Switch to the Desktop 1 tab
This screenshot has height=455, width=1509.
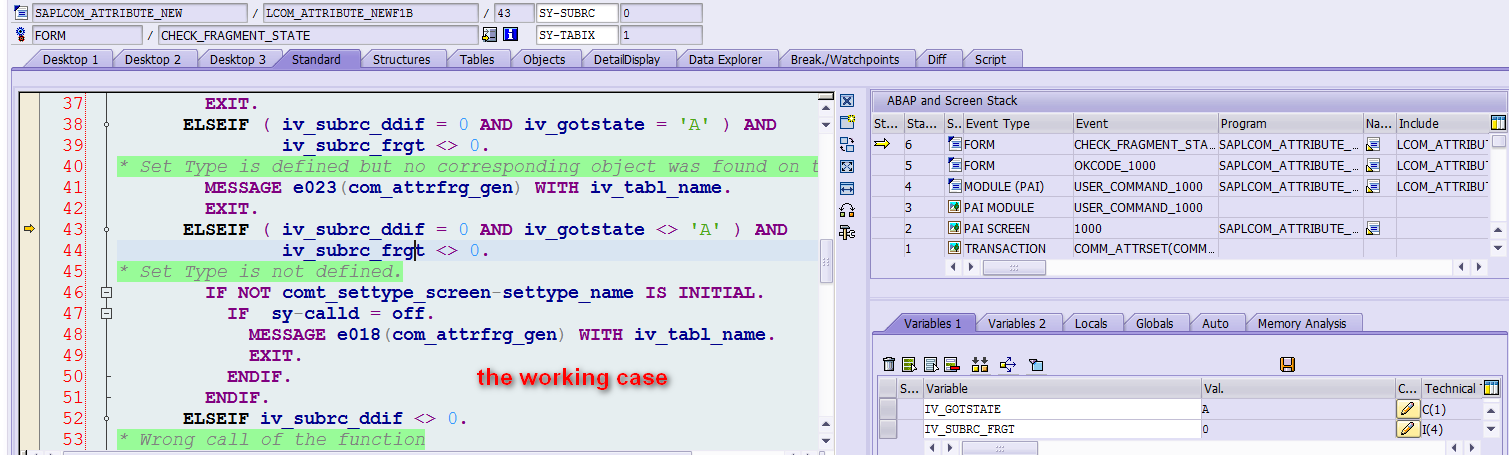click(70, 59)
